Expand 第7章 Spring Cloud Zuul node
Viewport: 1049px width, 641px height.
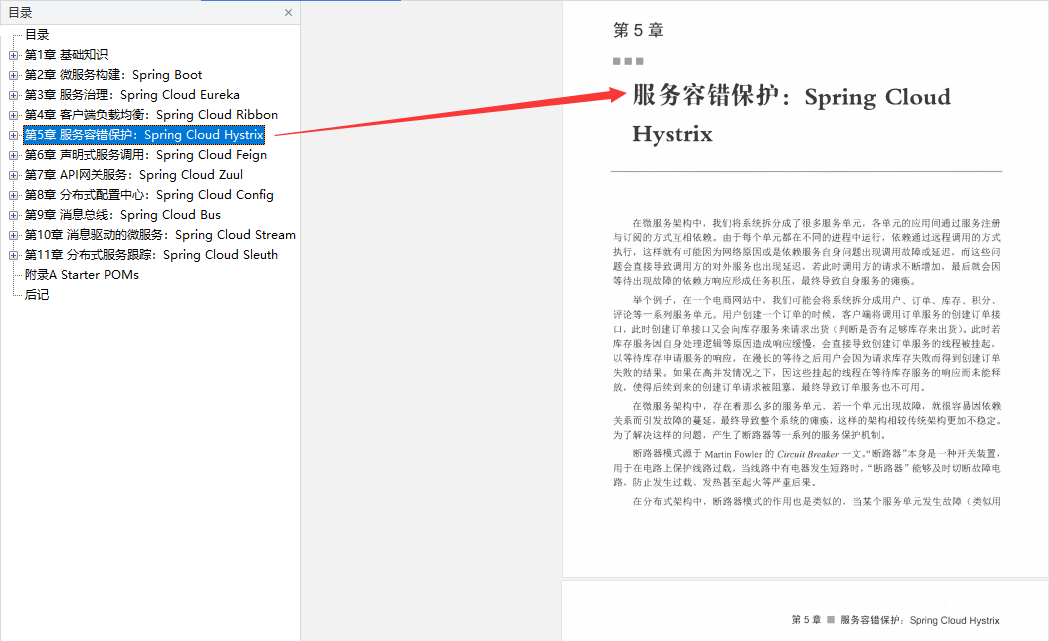click(13, 175)
